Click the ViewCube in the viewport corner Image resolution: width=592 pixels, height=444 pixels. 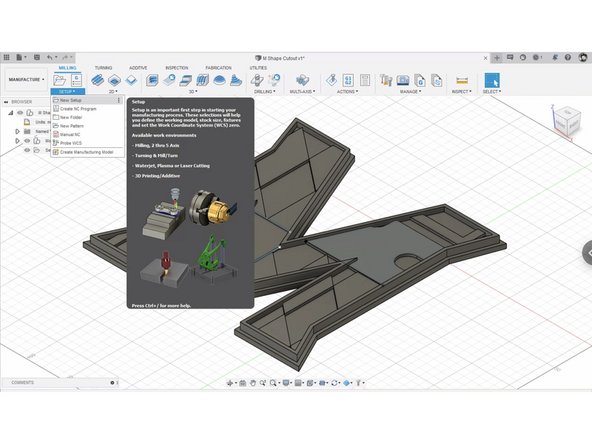(x=567, y=121)
